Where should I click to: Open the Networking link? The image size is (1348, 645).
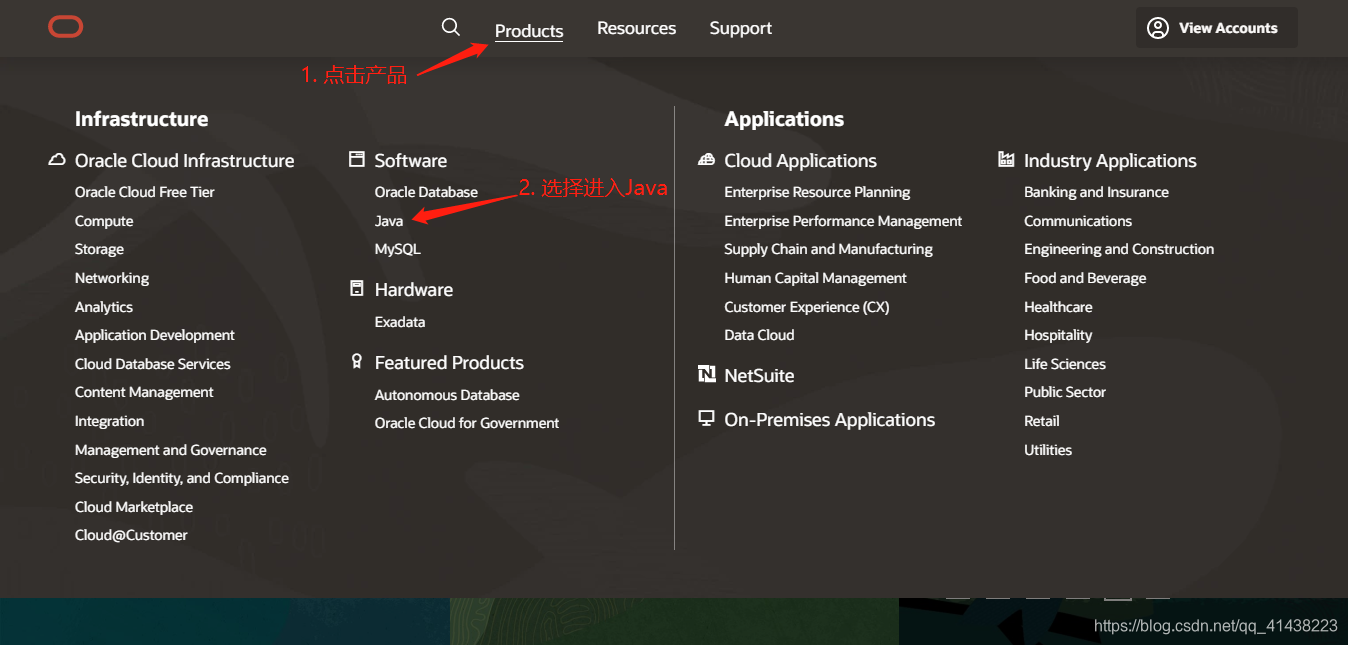pos(112,278)
